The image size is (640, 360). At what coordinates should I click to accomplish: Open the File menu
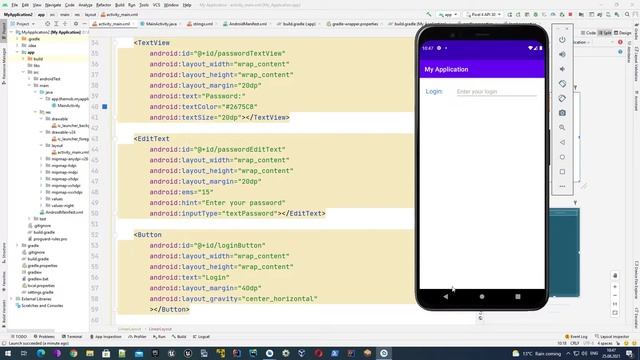[15, 5]
